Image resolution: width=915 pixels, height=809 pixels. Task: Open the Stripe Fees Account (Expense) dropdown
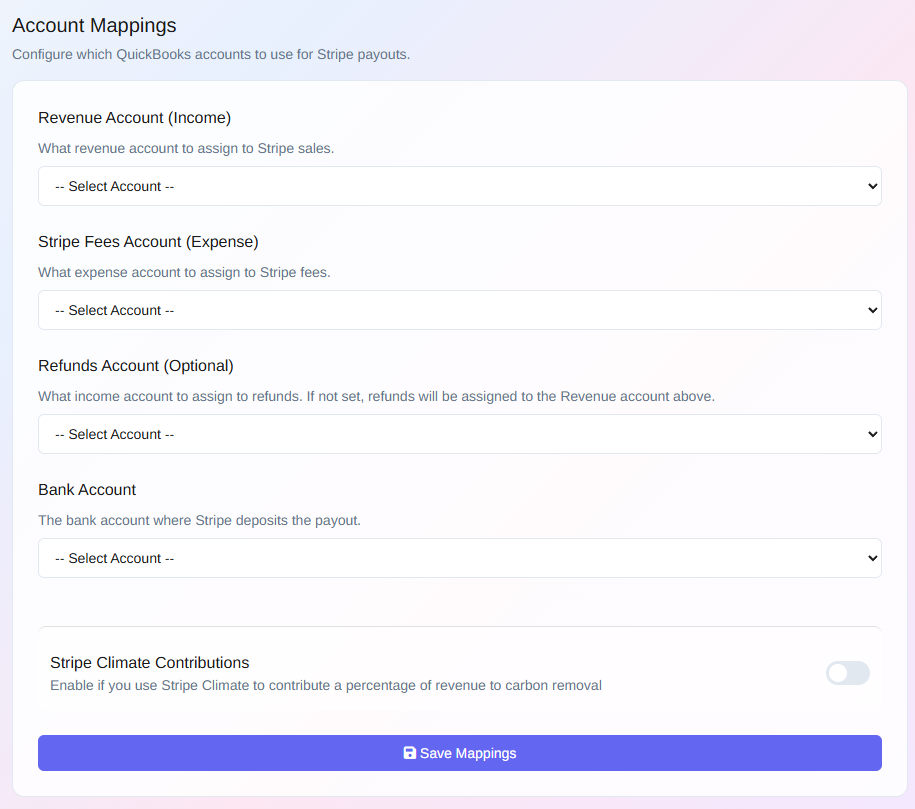coord(459,310)
